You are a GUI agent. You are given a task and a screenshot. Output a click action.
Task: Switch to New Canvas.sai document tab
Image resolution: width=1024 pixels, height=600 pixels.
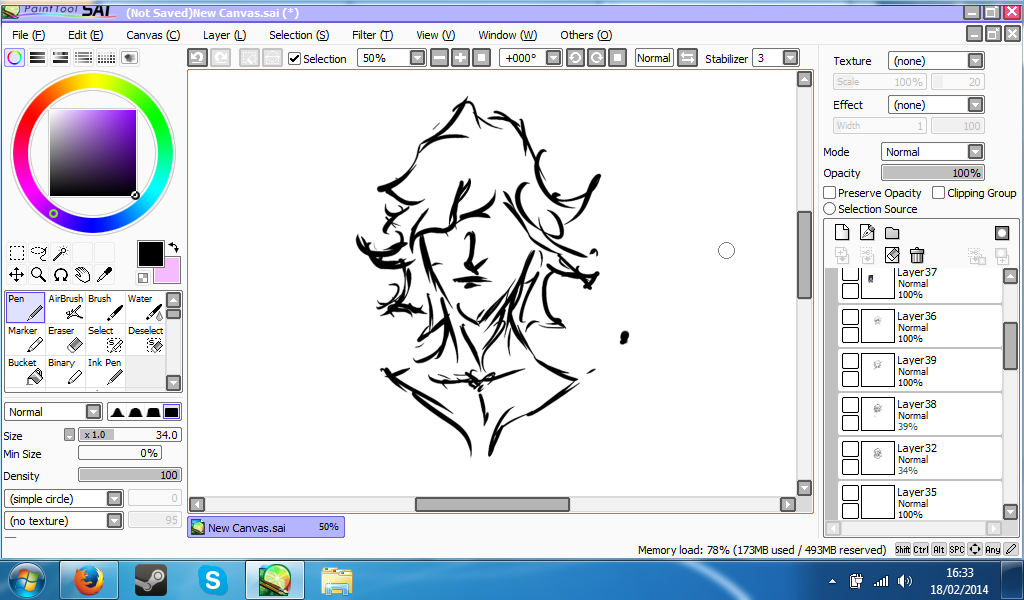(x=266, y=527)
